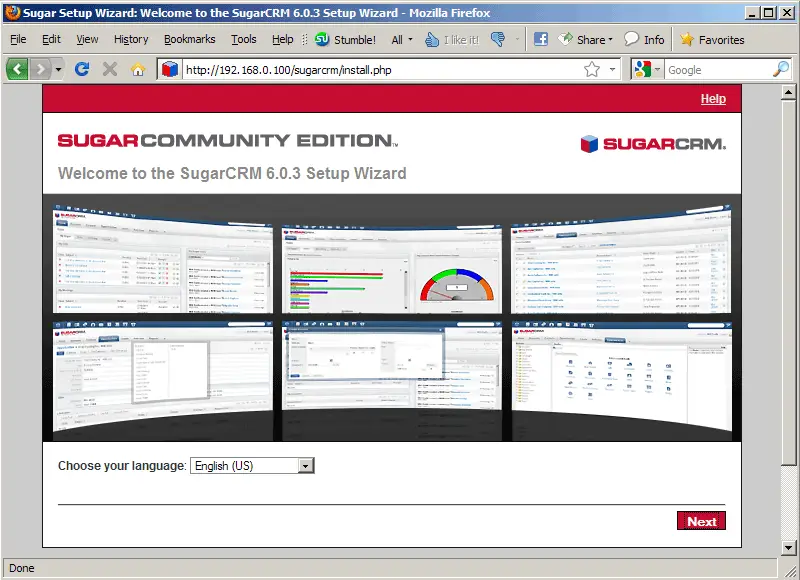Open the All topics dropdown
Screen dimensions: 800x580
pyautogui.click(x=402, y=39)
